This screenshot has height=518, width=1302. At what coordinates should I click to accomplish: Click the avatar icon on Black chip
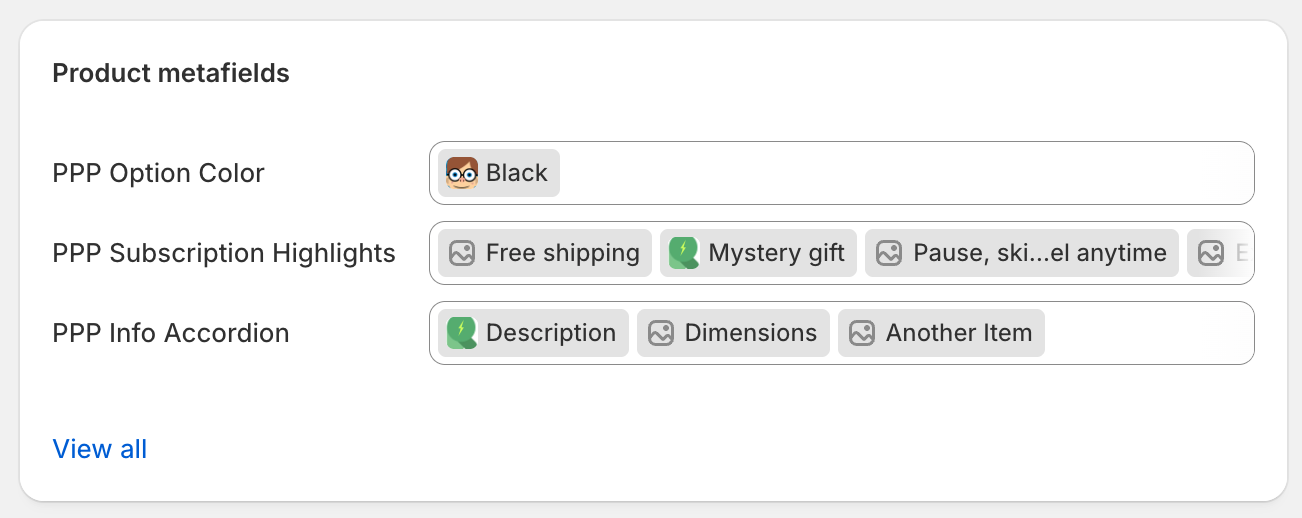[461, 173]
